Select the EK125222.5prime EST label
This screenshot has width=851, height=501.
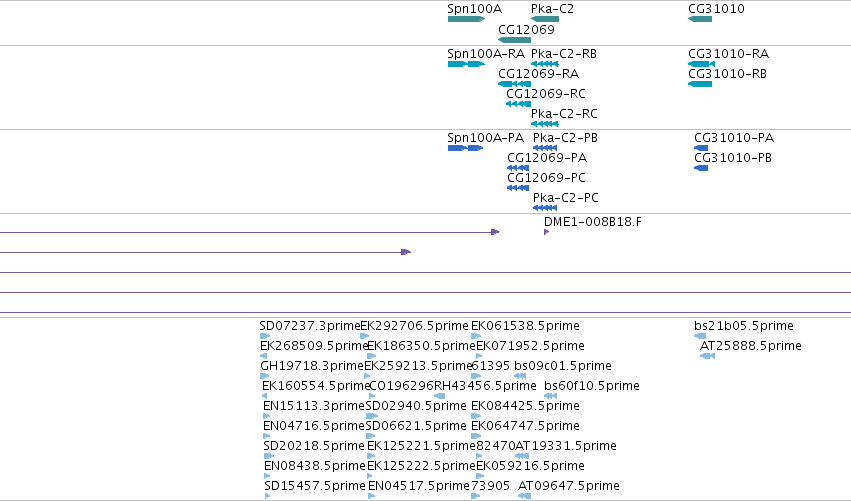click(x=421, y=466)
